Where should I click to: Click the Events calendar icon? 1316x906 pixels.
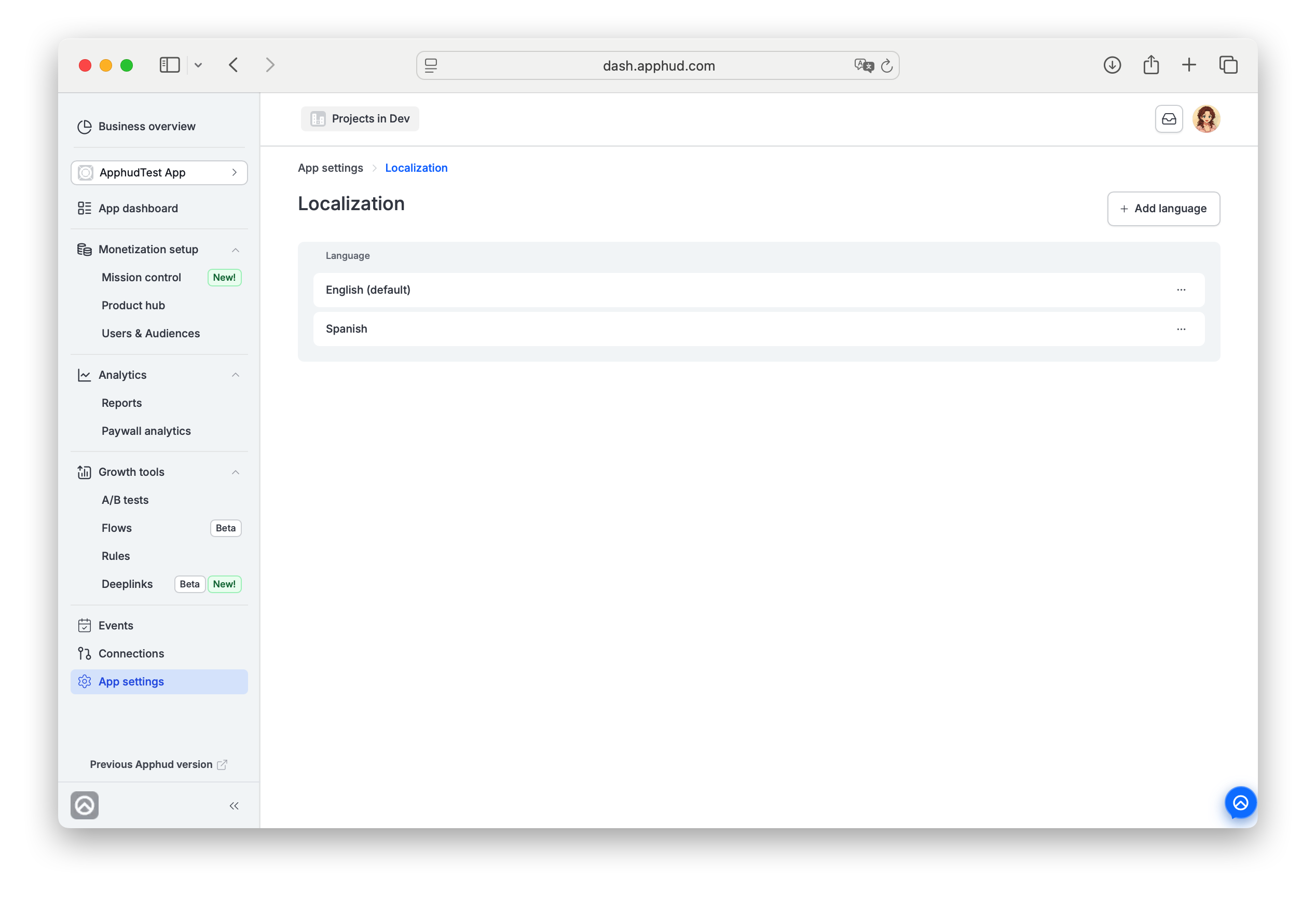[x=85, y=626]
